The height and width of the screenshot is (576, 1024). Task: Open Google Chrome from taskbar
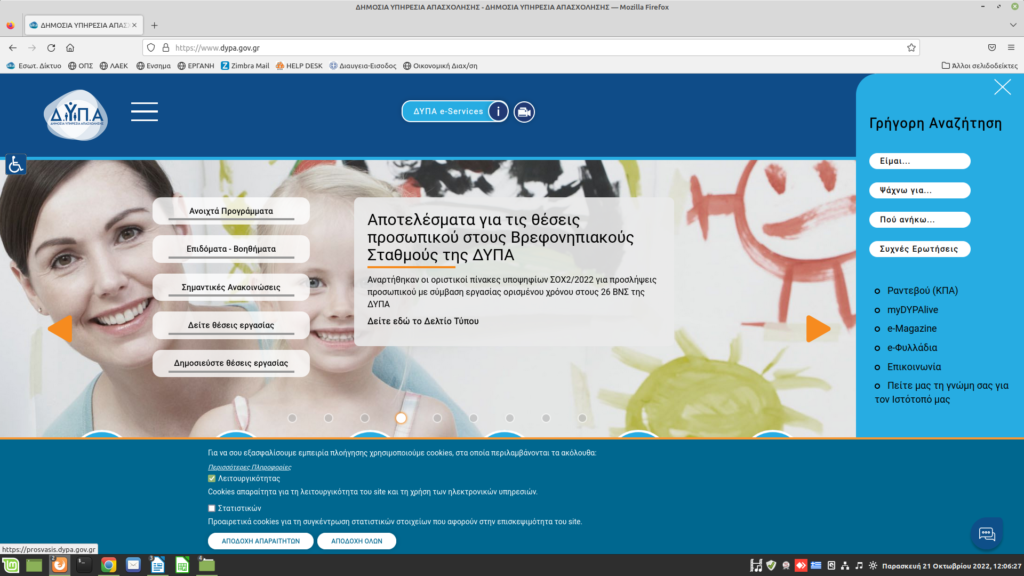(108, 565)
